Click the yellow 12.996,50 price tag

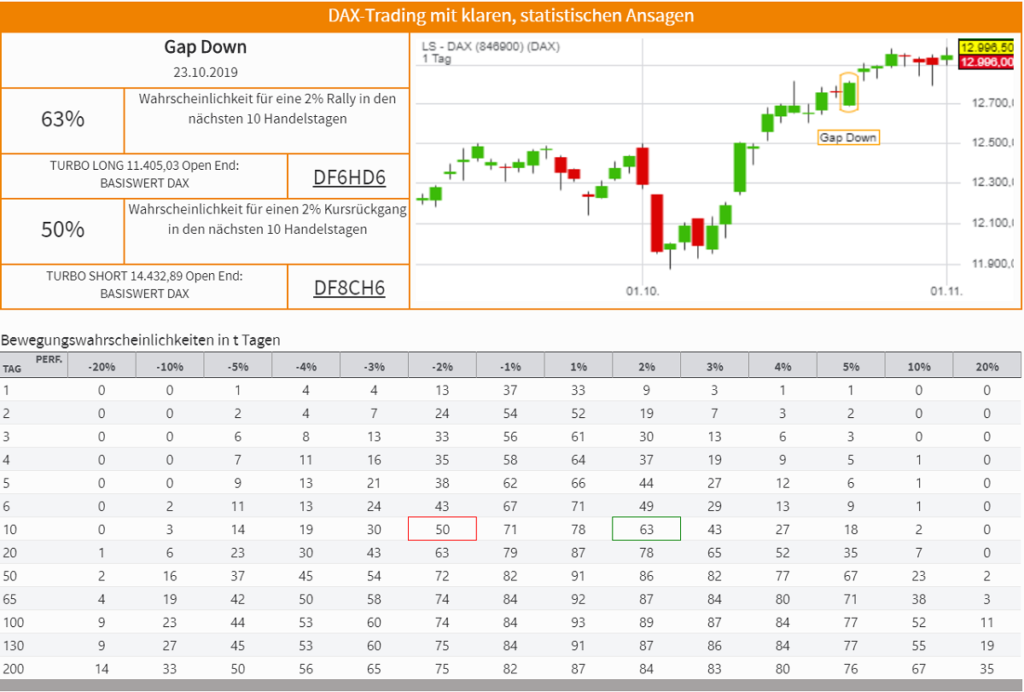(x=986, y=48)
